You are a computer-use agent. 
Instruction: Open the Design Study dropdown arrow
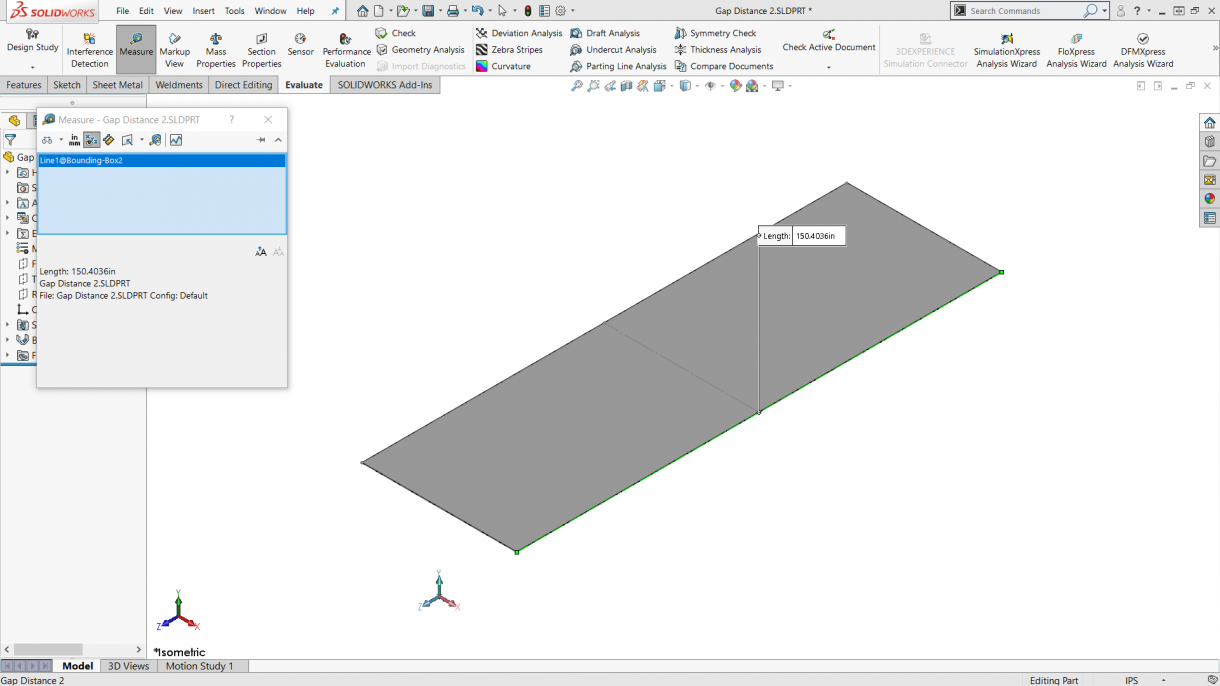click(x=32, y=67)
